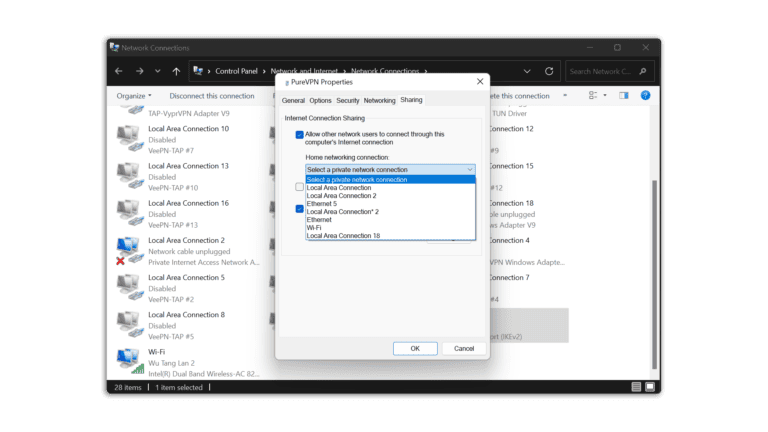Screen dimensions: 768x432
Task: Uncheck Allow other network users to connect
Action: point(299,134)
